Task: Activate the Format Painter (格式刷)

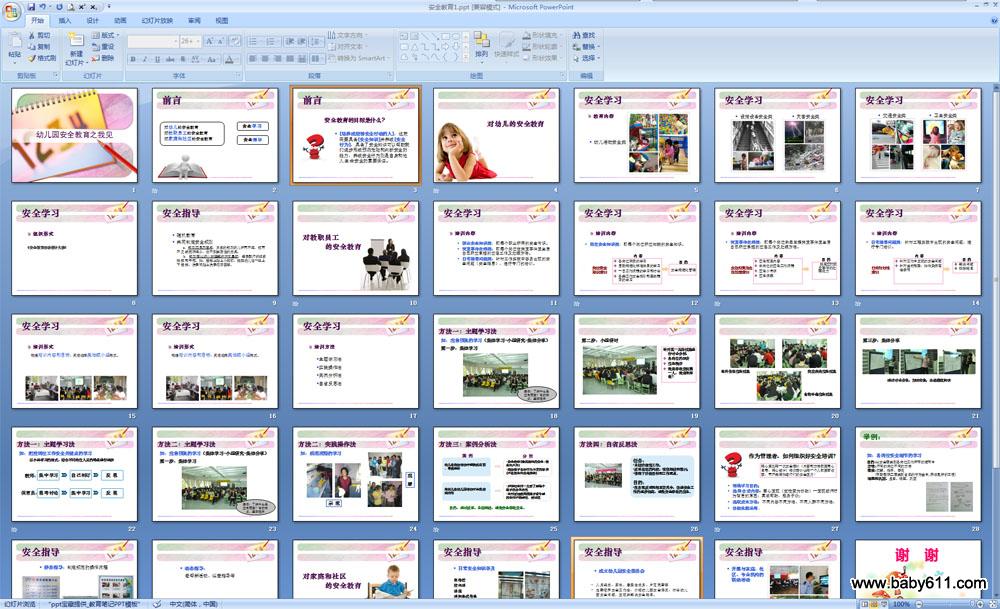Action: pos(42,58)
